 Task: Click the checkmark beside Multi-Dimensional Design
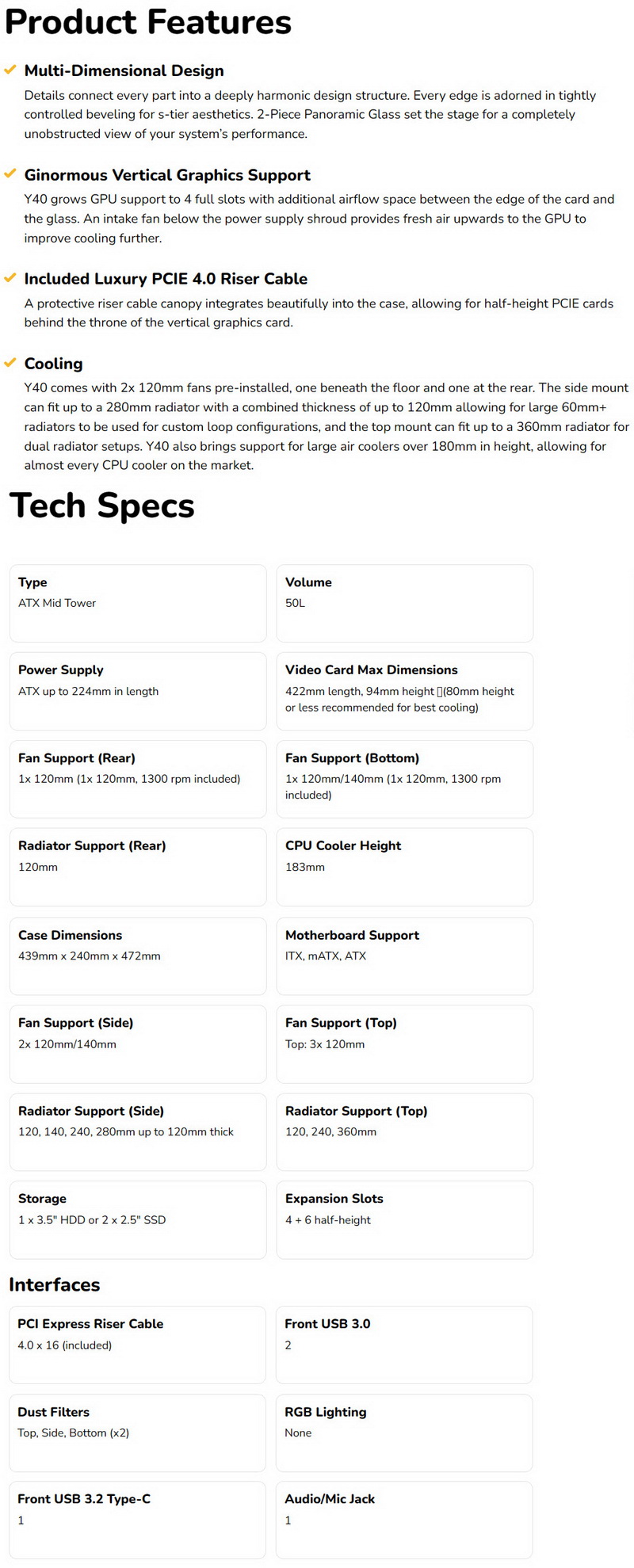(10, 71)
